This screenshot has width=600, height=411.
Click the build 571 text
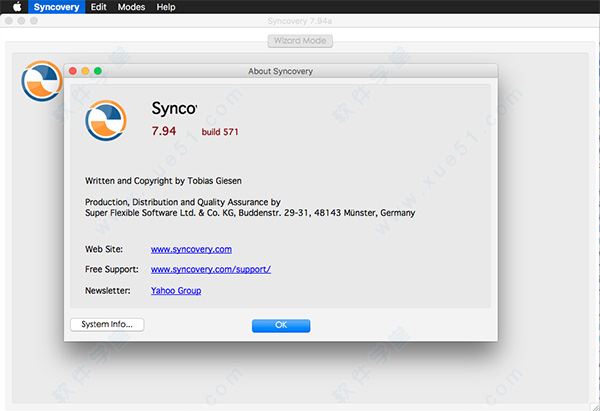coord(220,132)
